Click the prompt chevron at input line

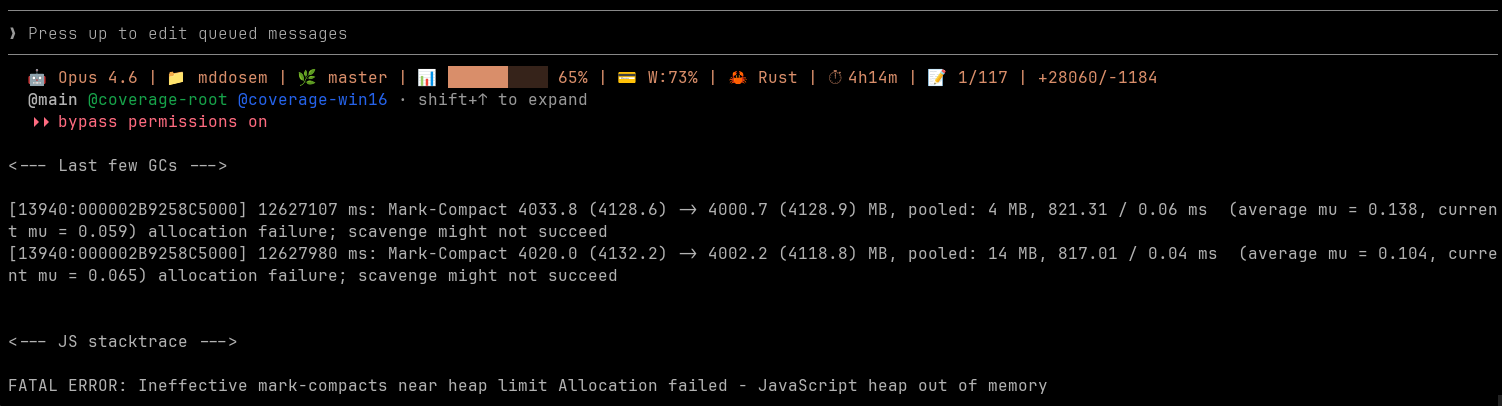click(x=12, y=34)
